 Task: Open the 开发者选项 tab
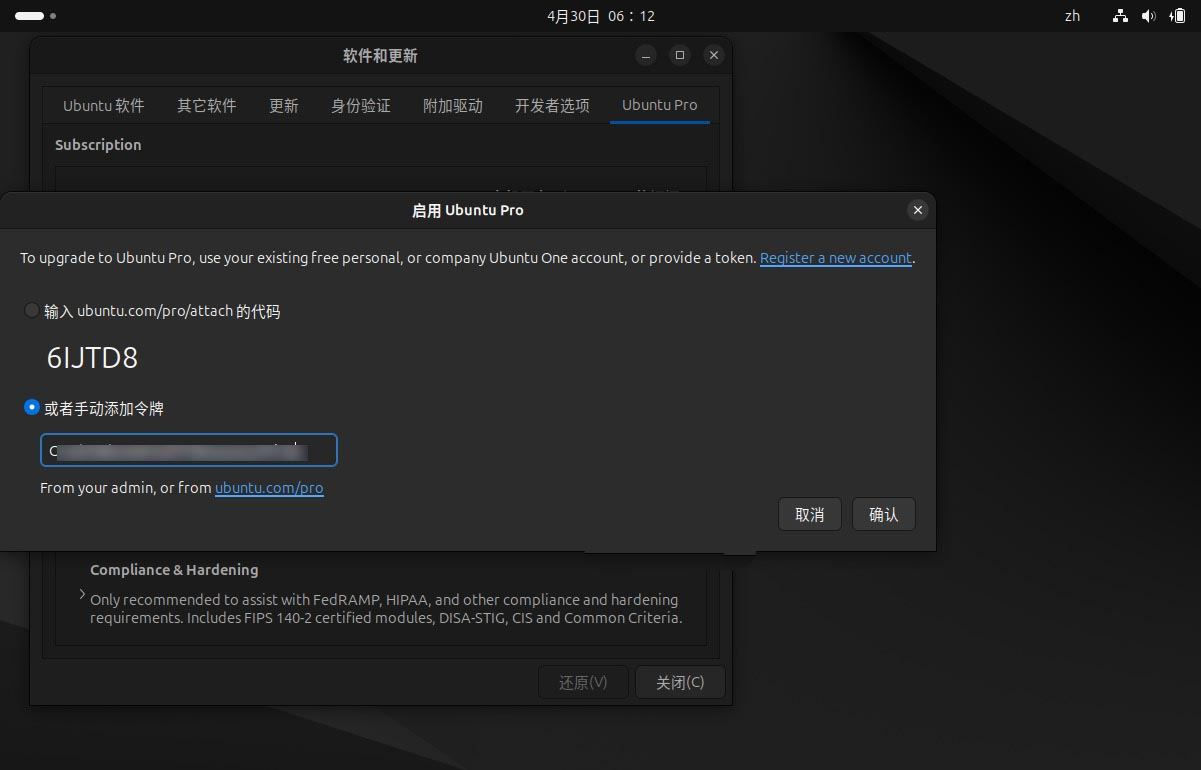coord(552,105)
